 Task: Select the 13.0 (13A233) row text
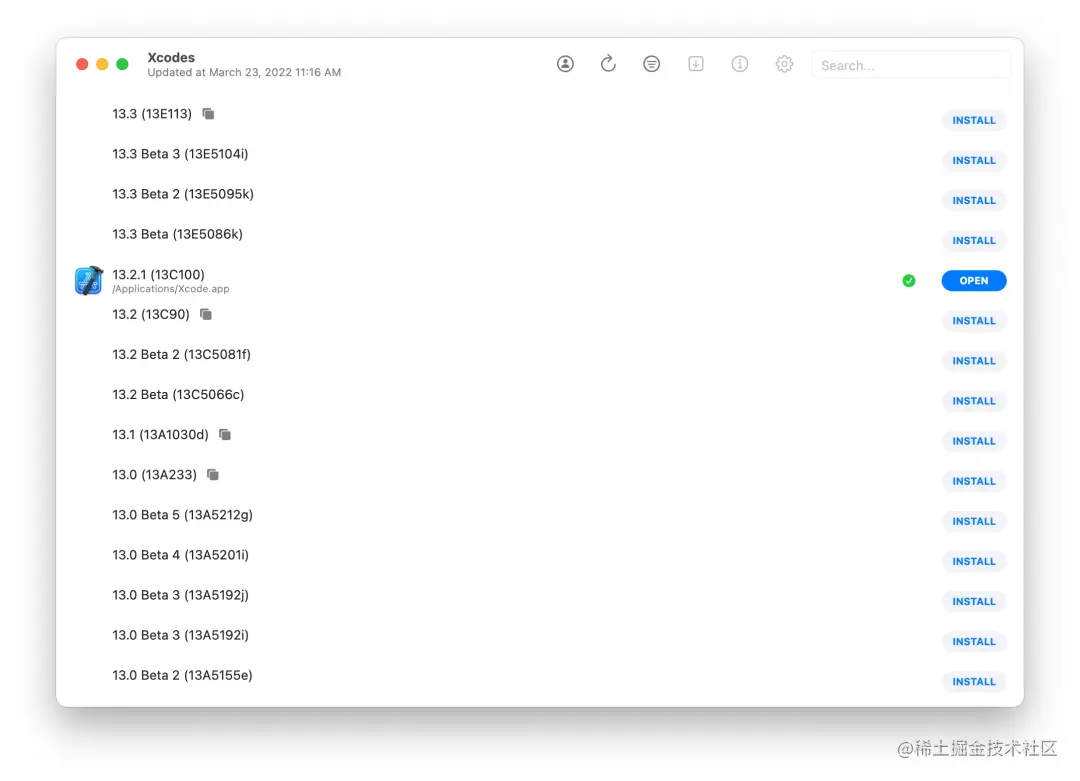[155, 475]
